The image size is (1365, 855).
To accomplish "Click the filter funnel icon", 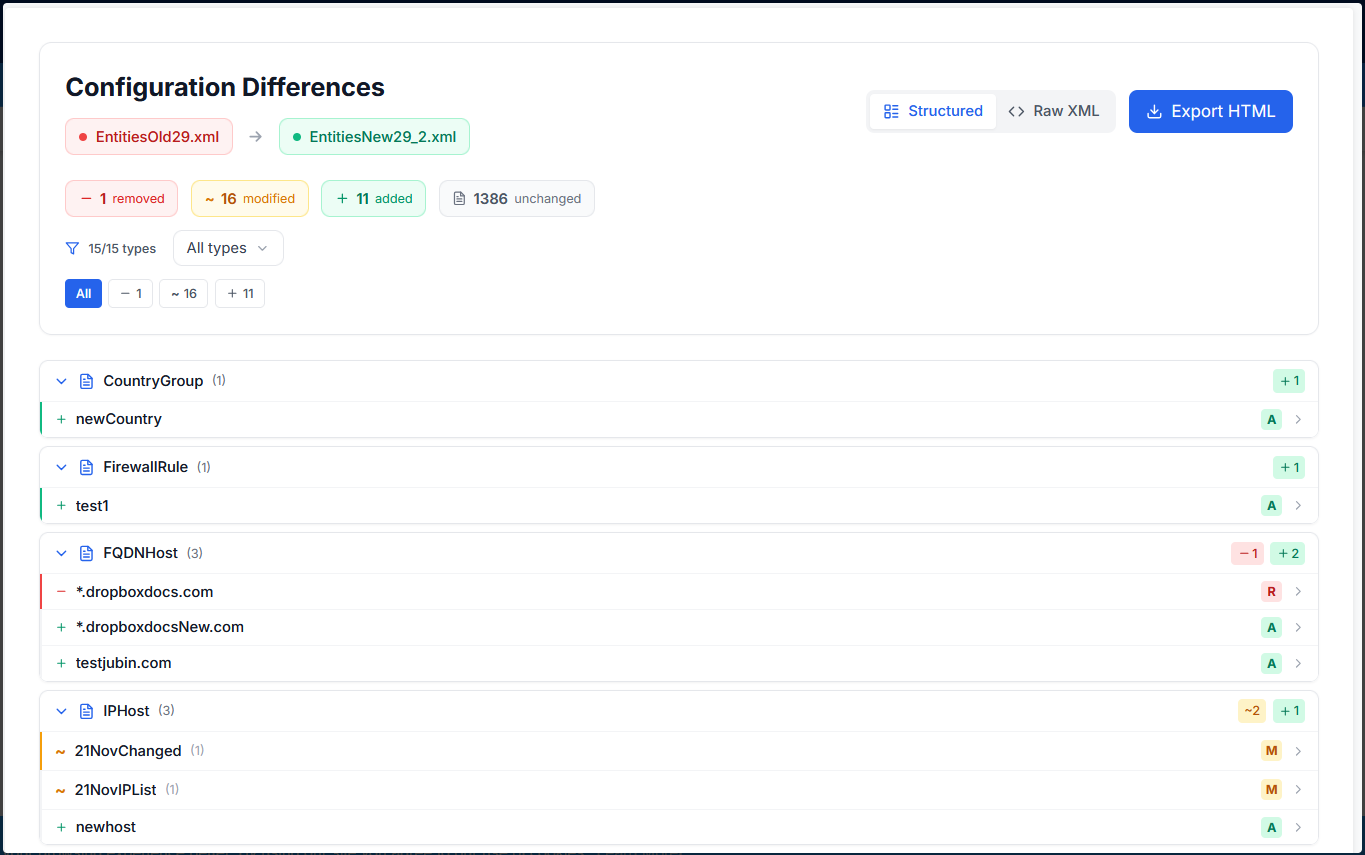I will tap(72, 248).
